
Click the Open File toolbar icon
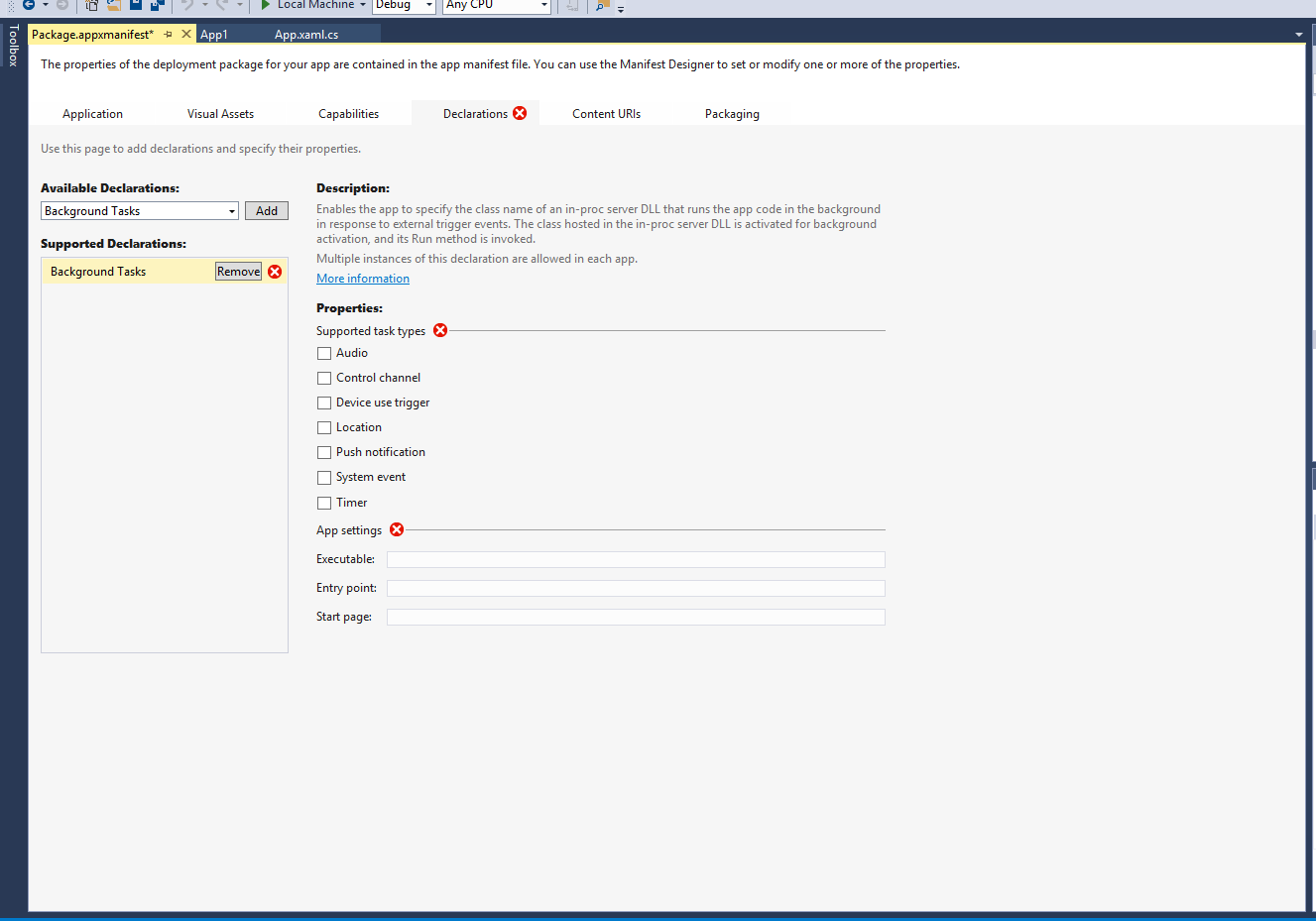114,5
